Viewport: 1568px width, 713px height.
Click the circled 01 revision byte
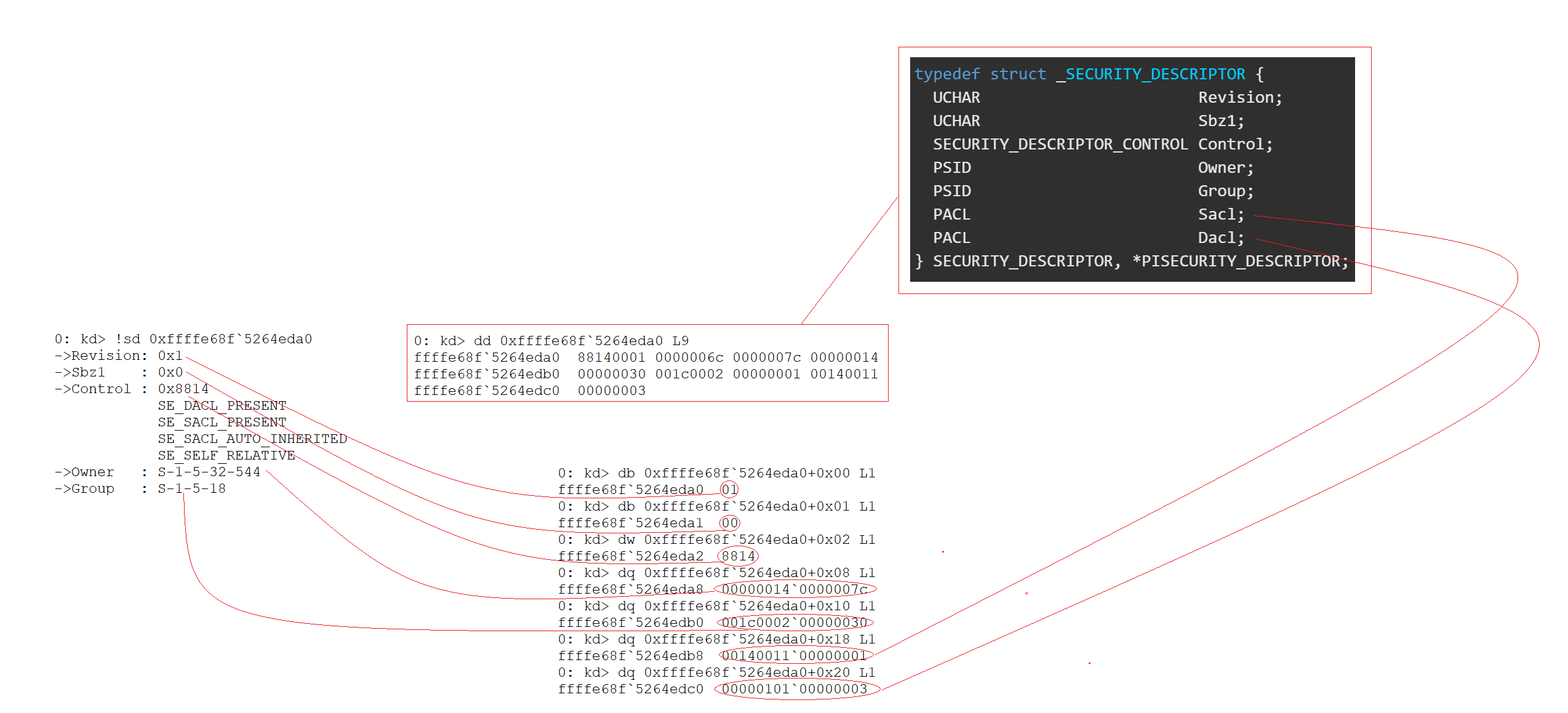pos(729,490)
